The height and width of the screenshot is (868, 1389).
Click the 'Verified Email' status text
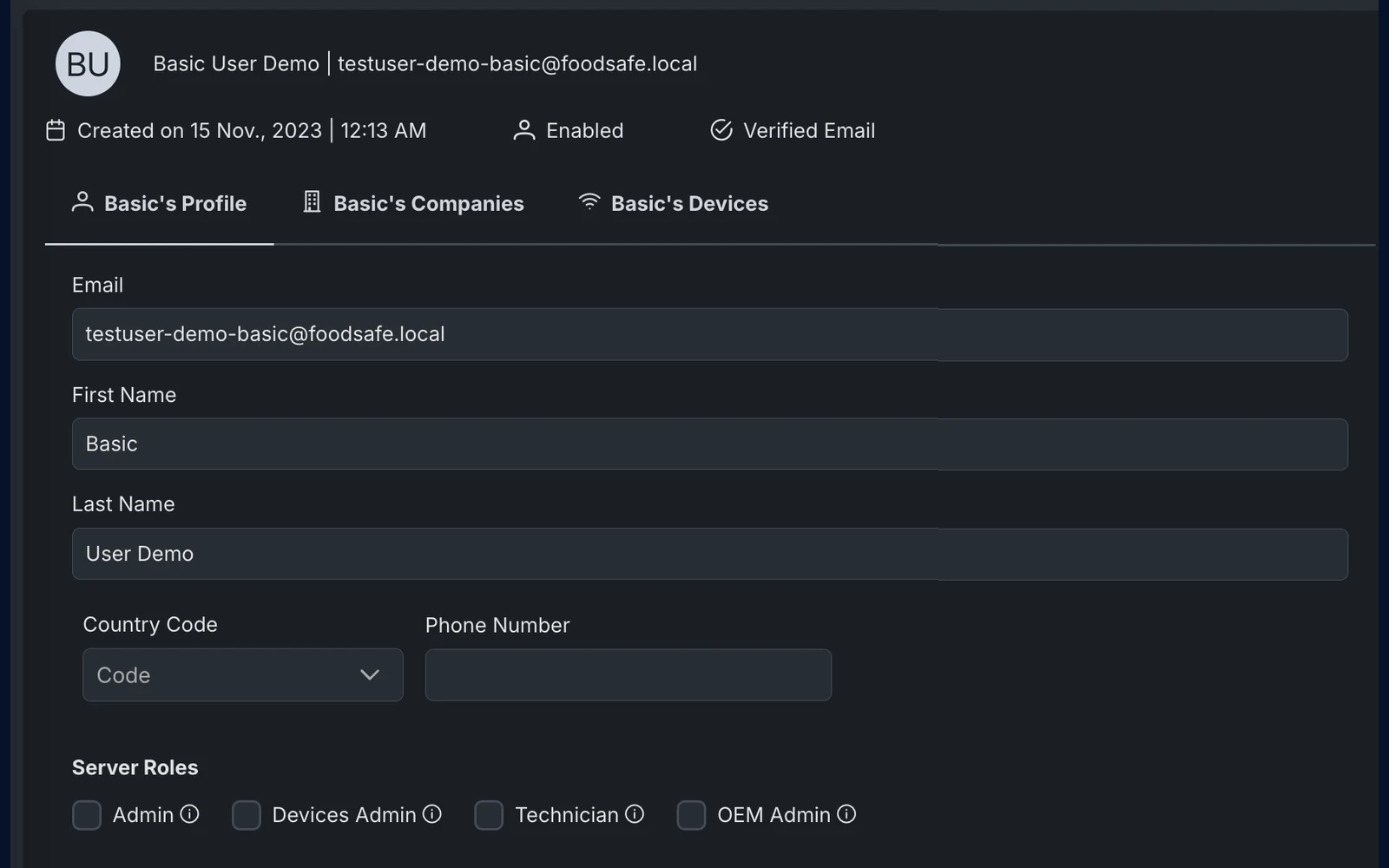[x=809, y=130]
